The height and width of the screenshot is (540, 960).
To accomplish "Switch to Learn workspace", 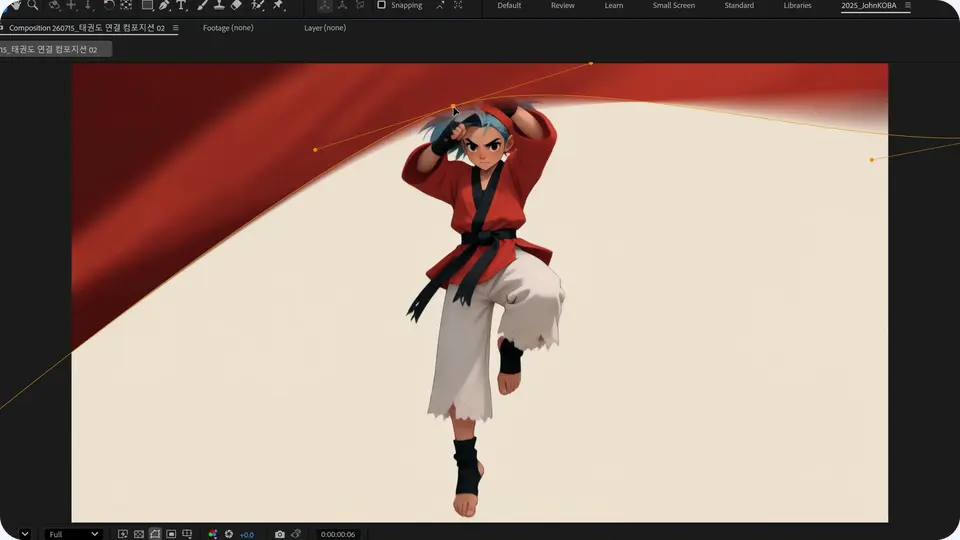I will click(613, 5).
